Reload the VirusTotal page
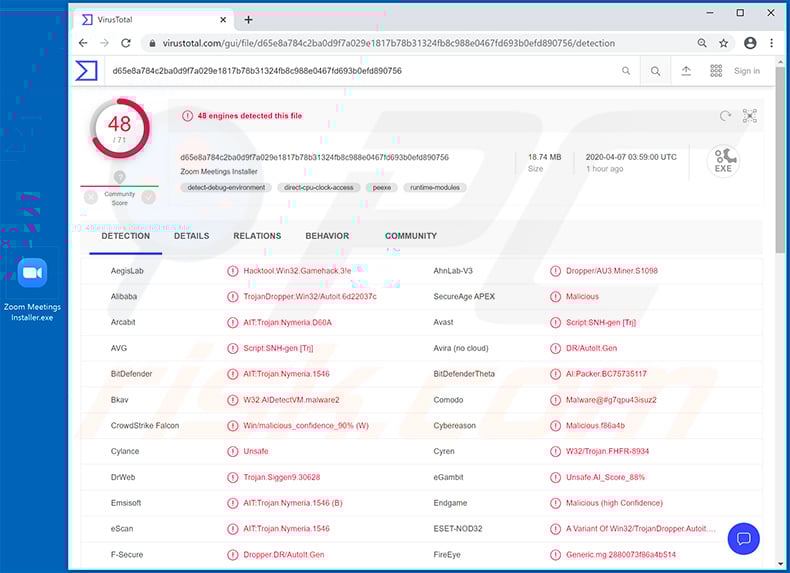The width and height of the screenshot is (790, 573). [x=126, y=43]
